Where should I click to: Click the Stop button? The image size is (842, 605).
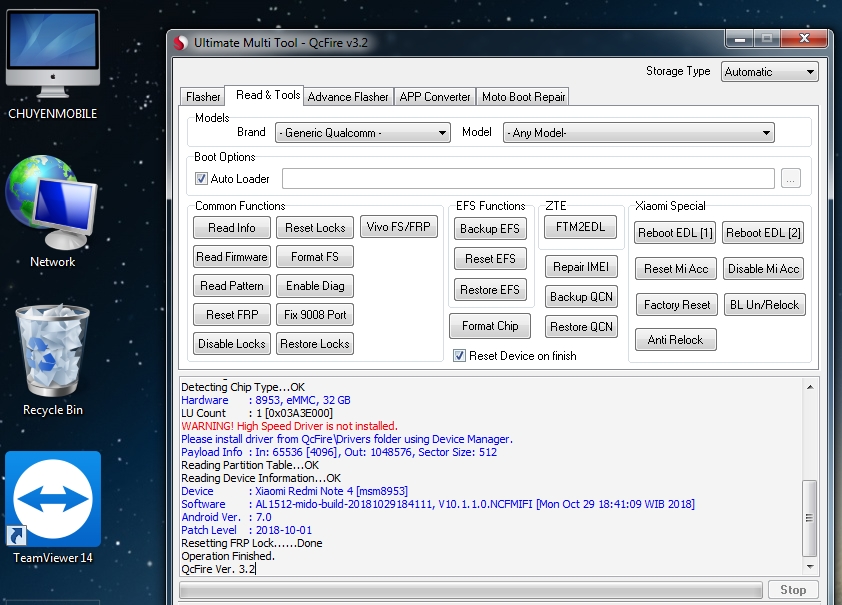tap(793, 589)
